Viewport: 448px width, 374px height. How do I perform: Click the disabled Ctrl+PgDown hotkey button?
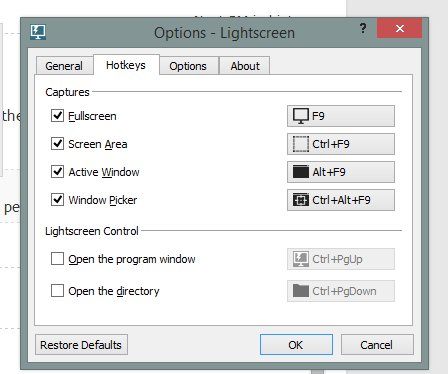[341, 291]
